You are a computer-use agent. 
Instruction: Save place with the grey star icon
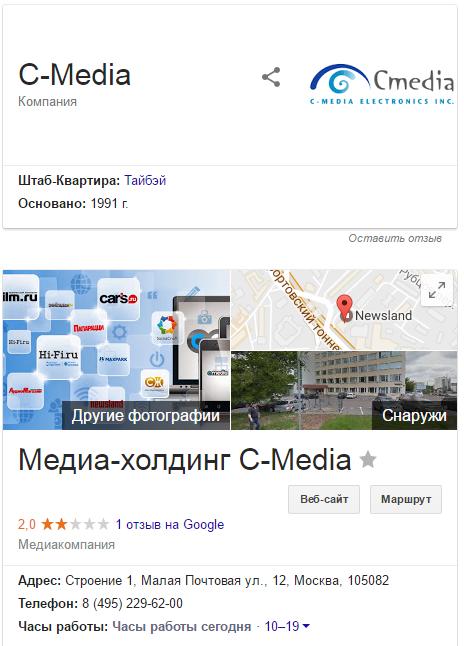pyautogui.click(x=368, y=460)
